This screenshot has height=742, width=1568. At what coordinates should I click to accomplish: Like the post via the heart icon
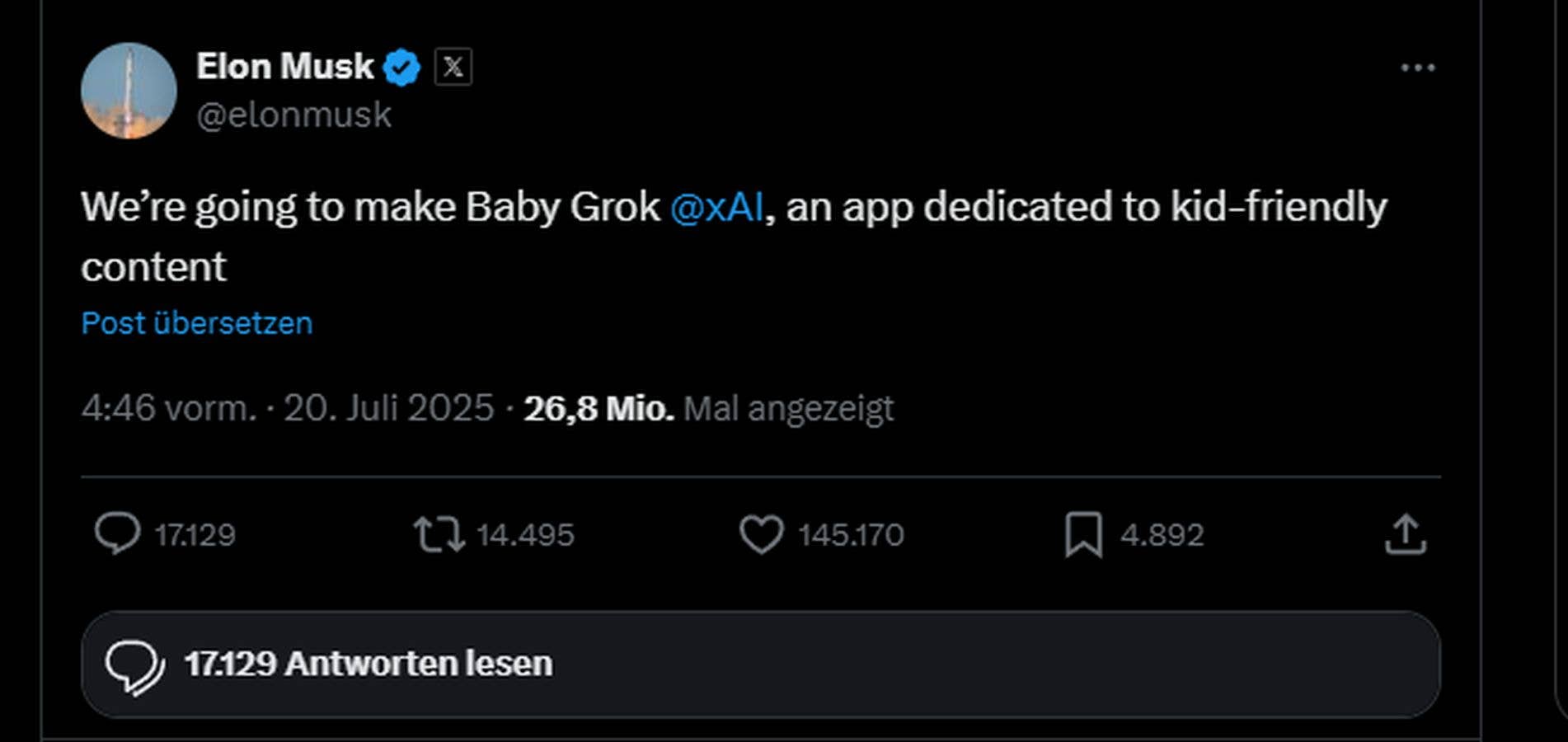[761, 535]
